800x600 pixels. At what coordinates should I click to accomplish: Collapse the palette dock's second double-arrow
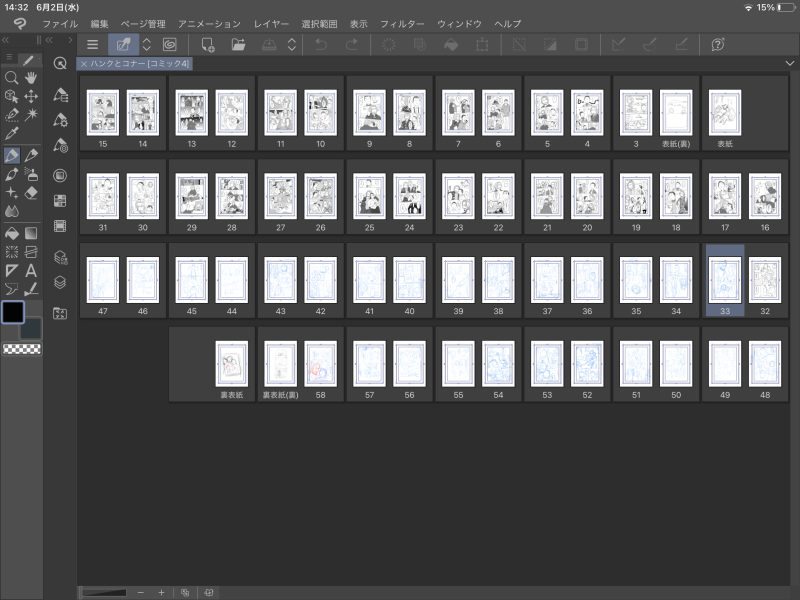tap(49, 40)
